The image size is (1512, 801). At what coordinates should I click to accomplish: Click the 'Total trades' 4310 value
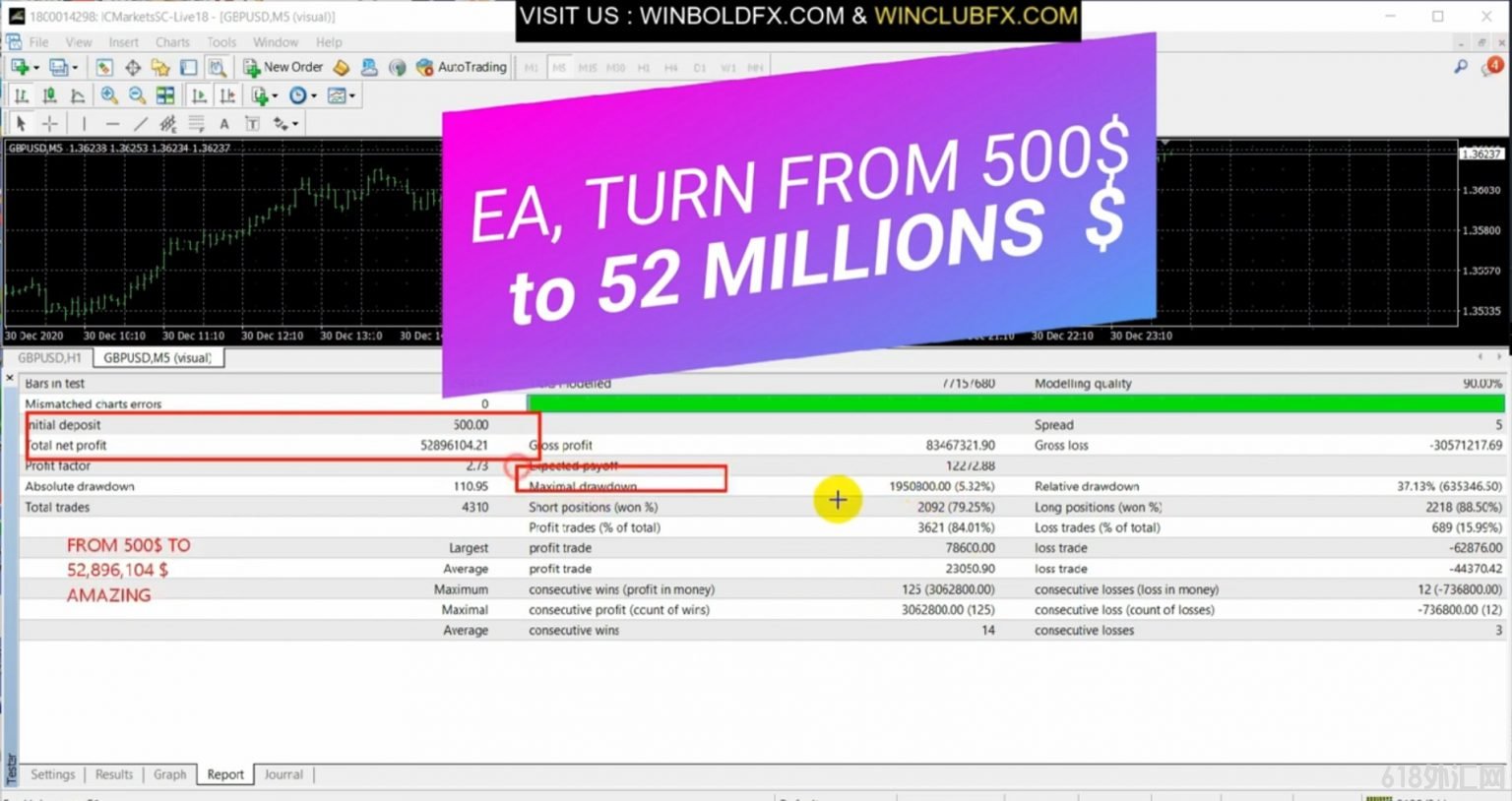pyautogui.click(x=474, y=507)
